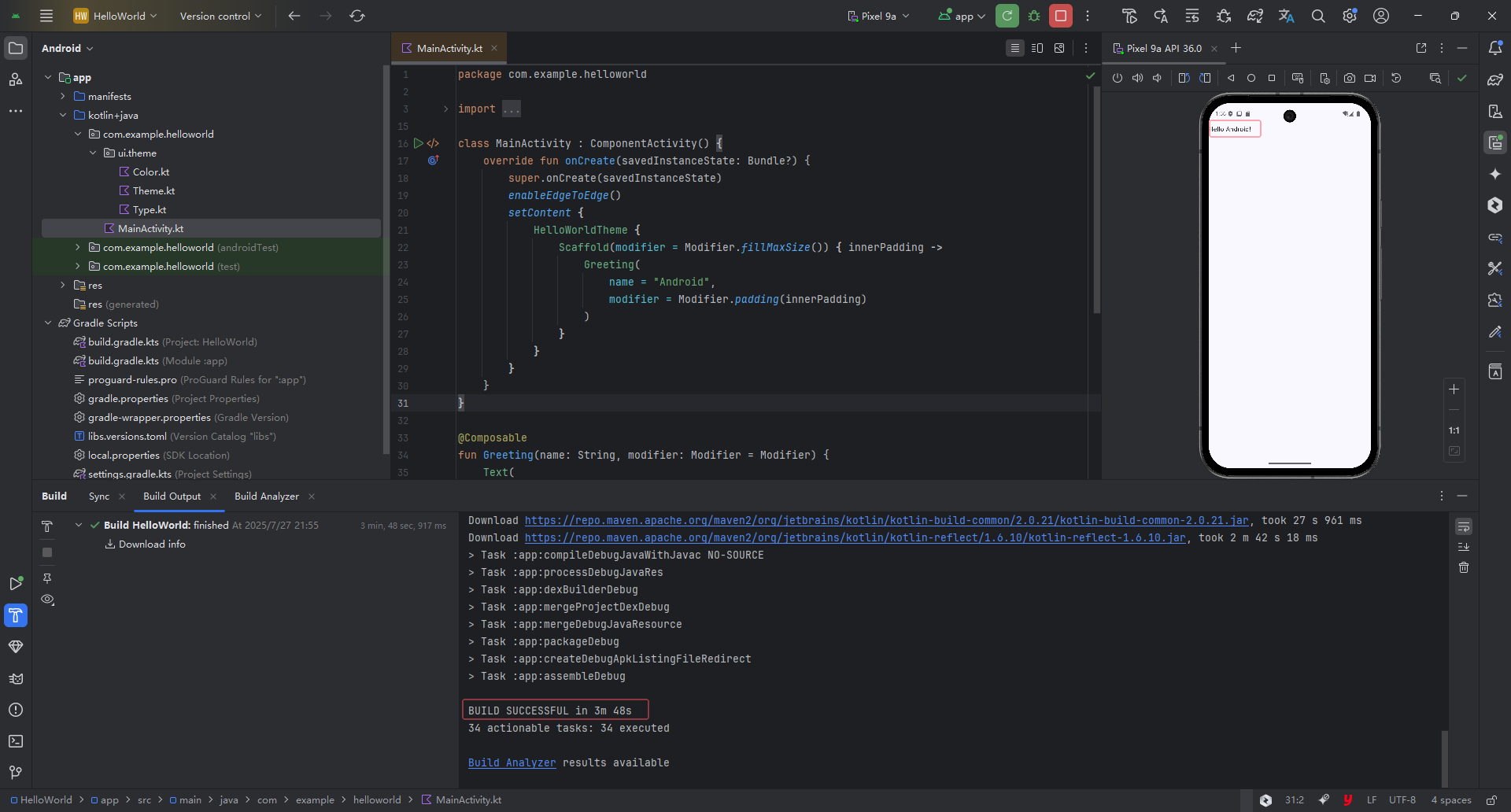The height and width of the screenshot is (812, 1511).
Task: Open Android project view dropdown
Action: coord(68,48)
